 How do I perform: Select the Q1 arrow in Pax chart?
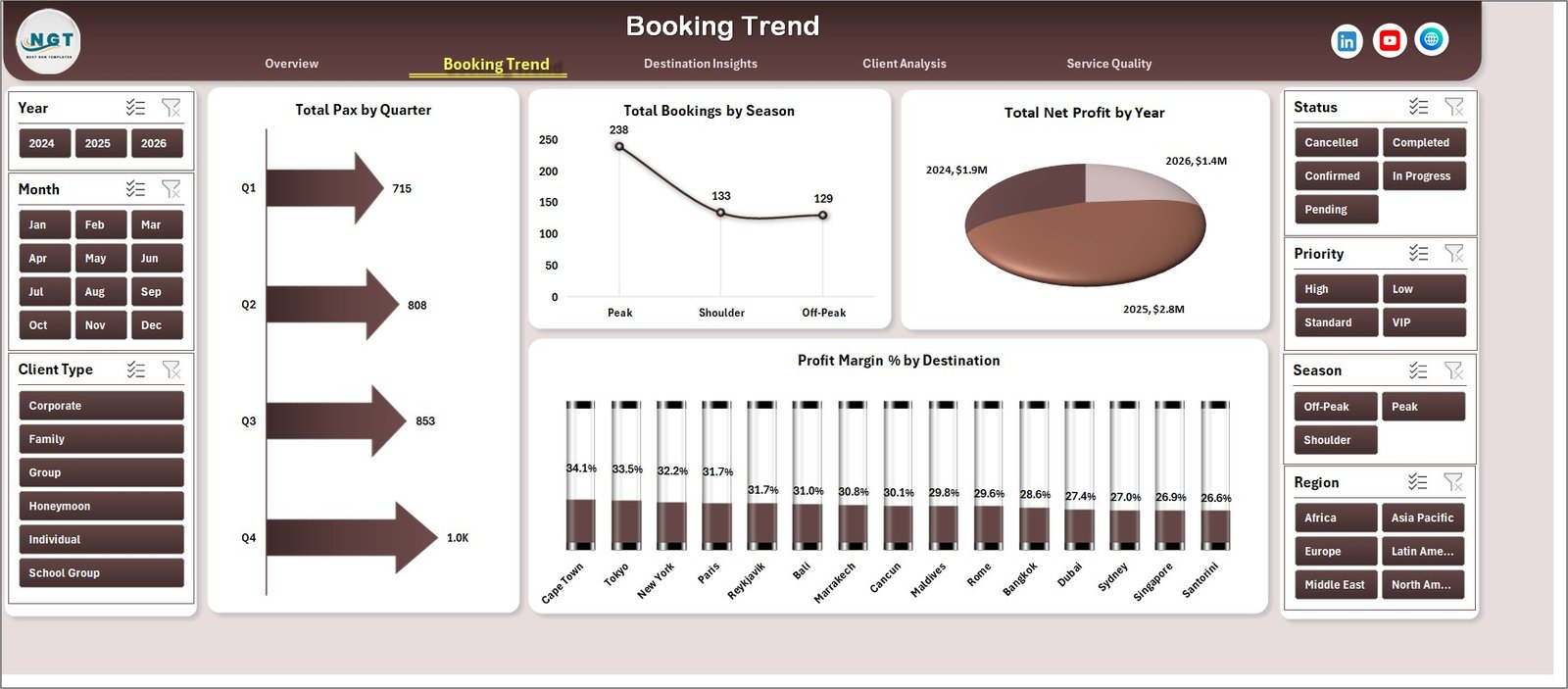324,187
